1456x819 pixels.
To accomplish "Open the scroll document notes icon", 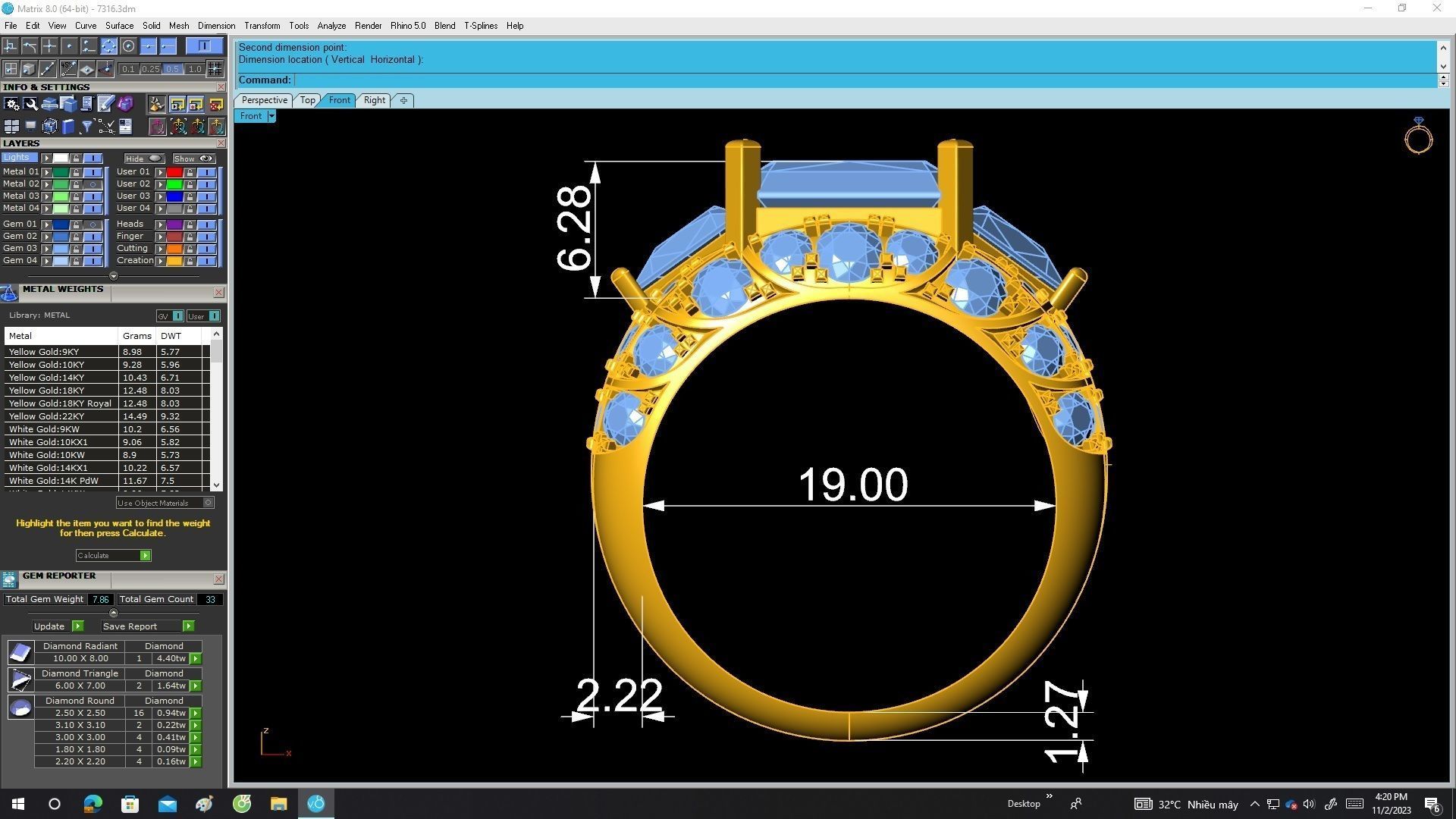I will (87, 104).
